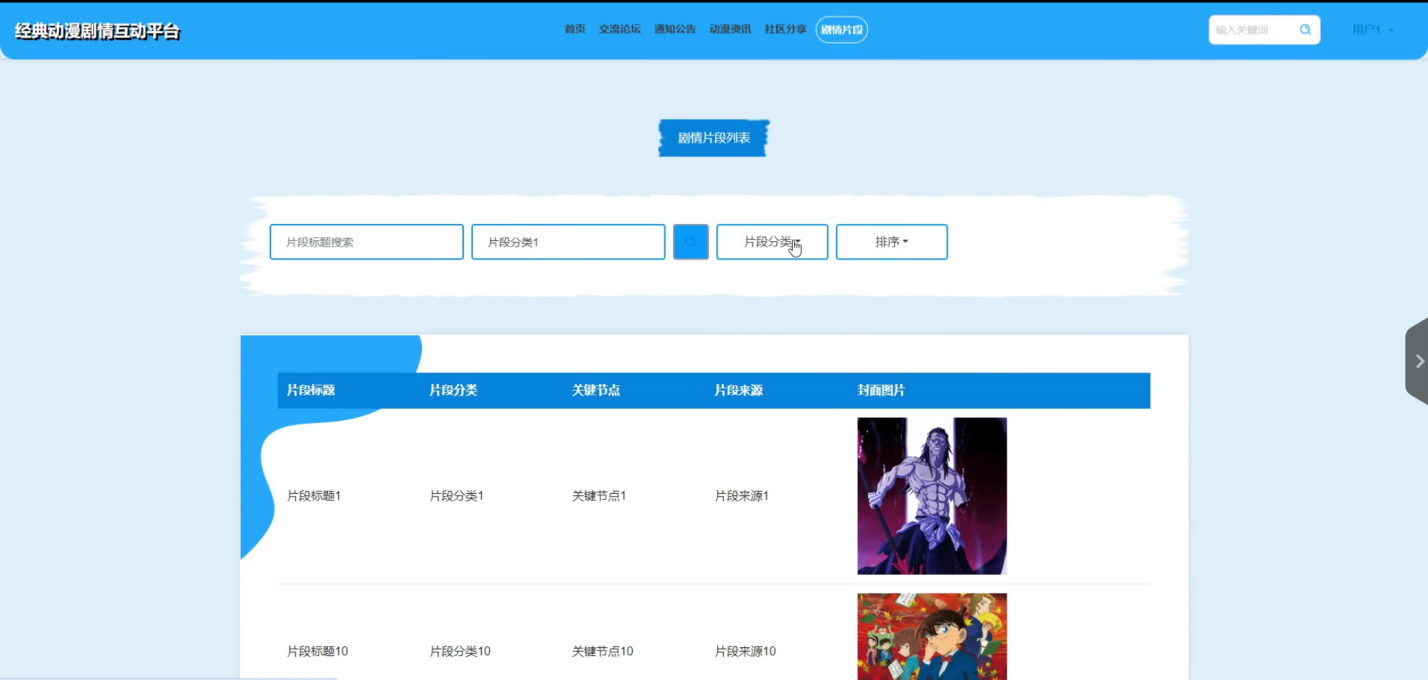Screen dimensions: 1428x680
Task: Go to 首页 in navigation
Action: [575, 30]
